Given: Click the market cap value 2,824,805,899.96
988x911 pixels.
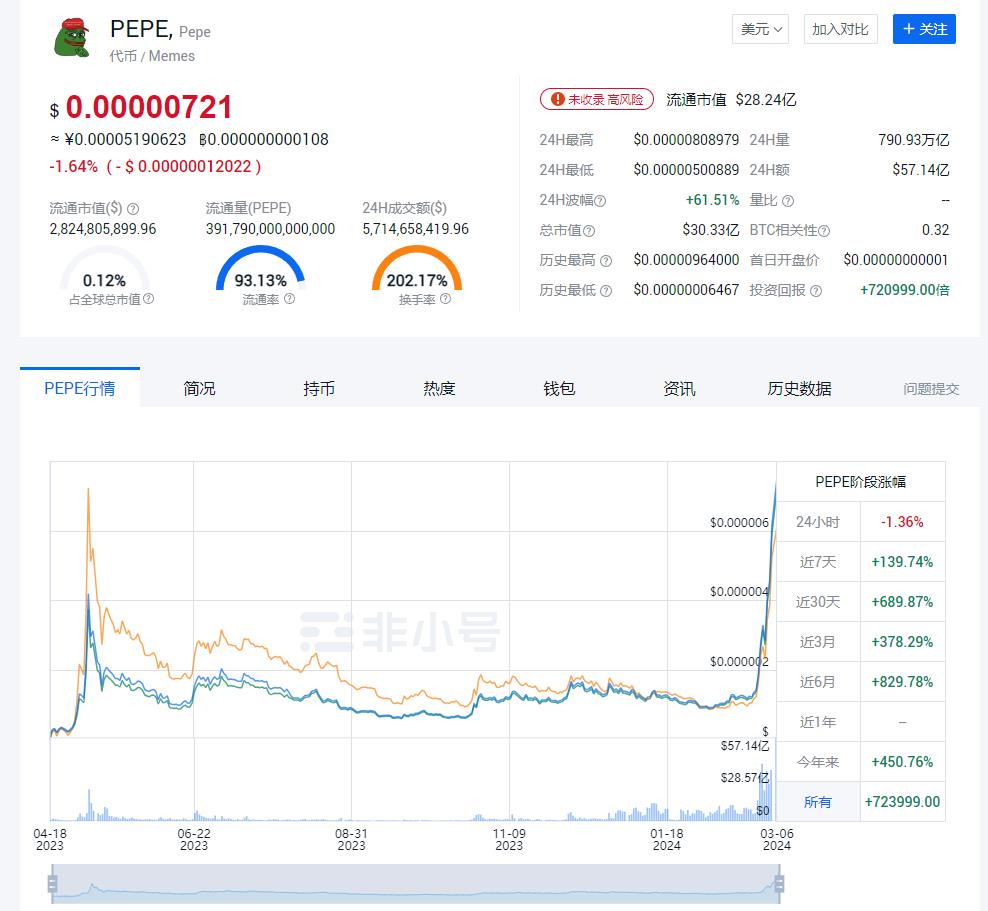Looking at the screenshot, I should click(103, 229).
